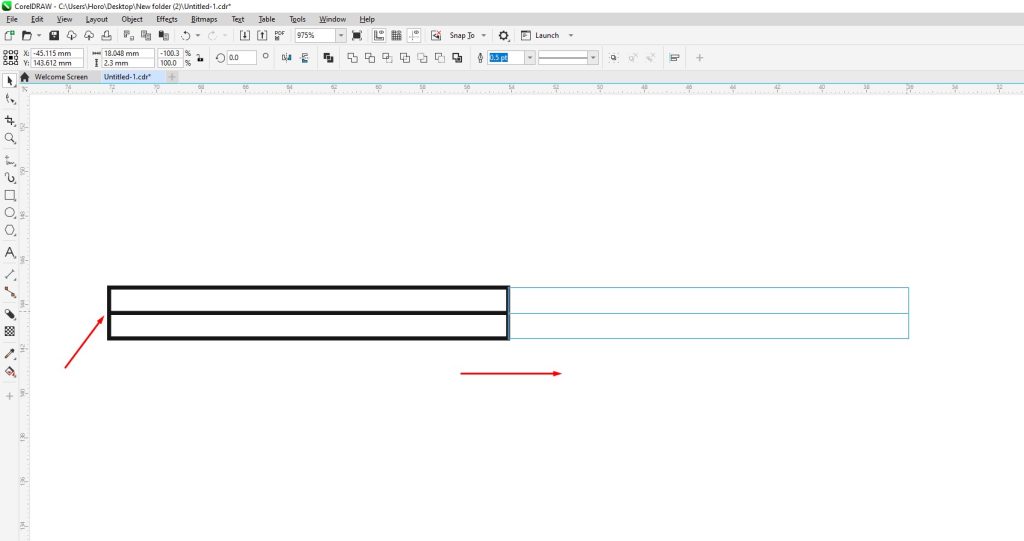
Task: Click Publish to PDF icon
Action: click(x=280, y=35)
